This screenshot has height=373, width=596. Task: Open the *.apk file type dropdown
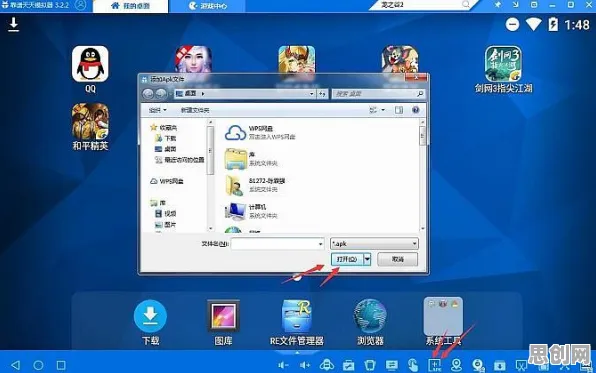pyautogui.click(x=374, y=243)
